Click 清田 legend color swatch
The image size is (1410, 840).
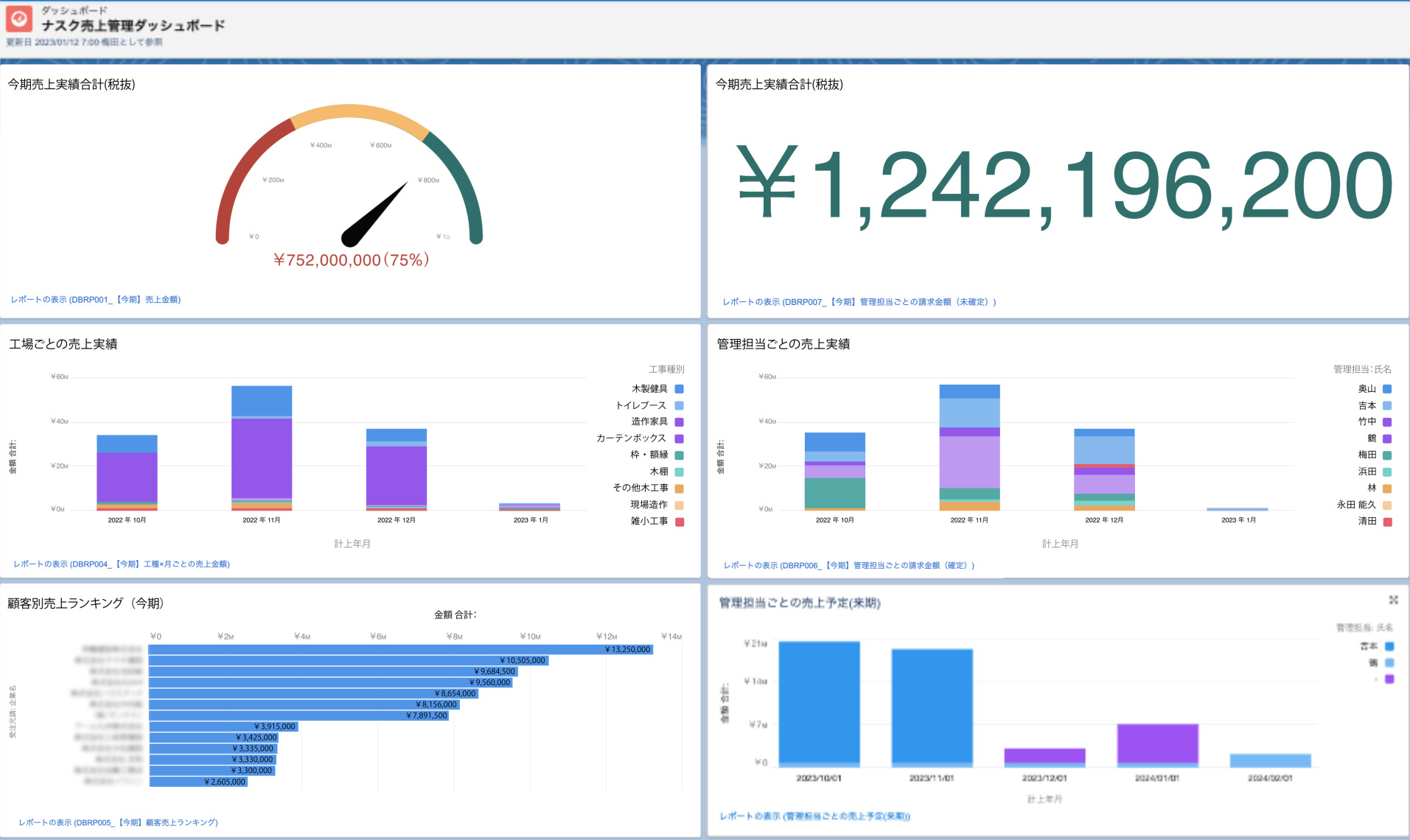(1387, 522)
